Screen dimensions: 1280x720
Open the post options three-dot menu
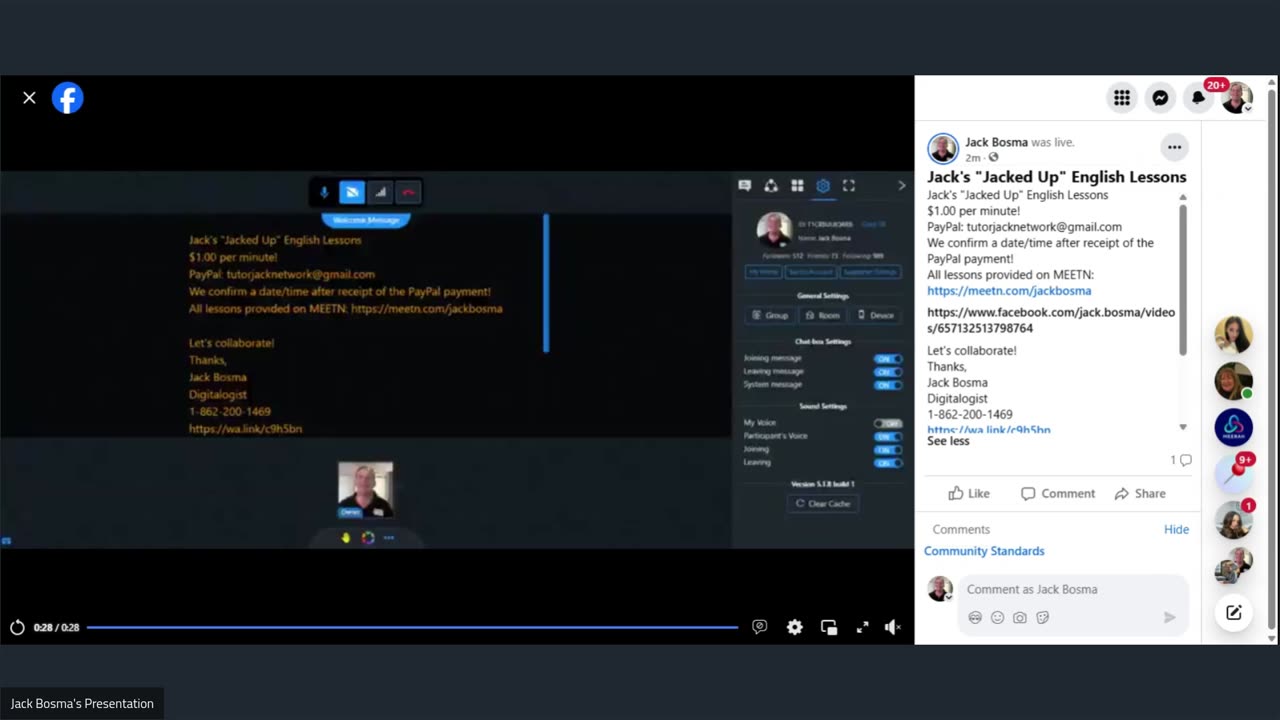coord(1174,147)
